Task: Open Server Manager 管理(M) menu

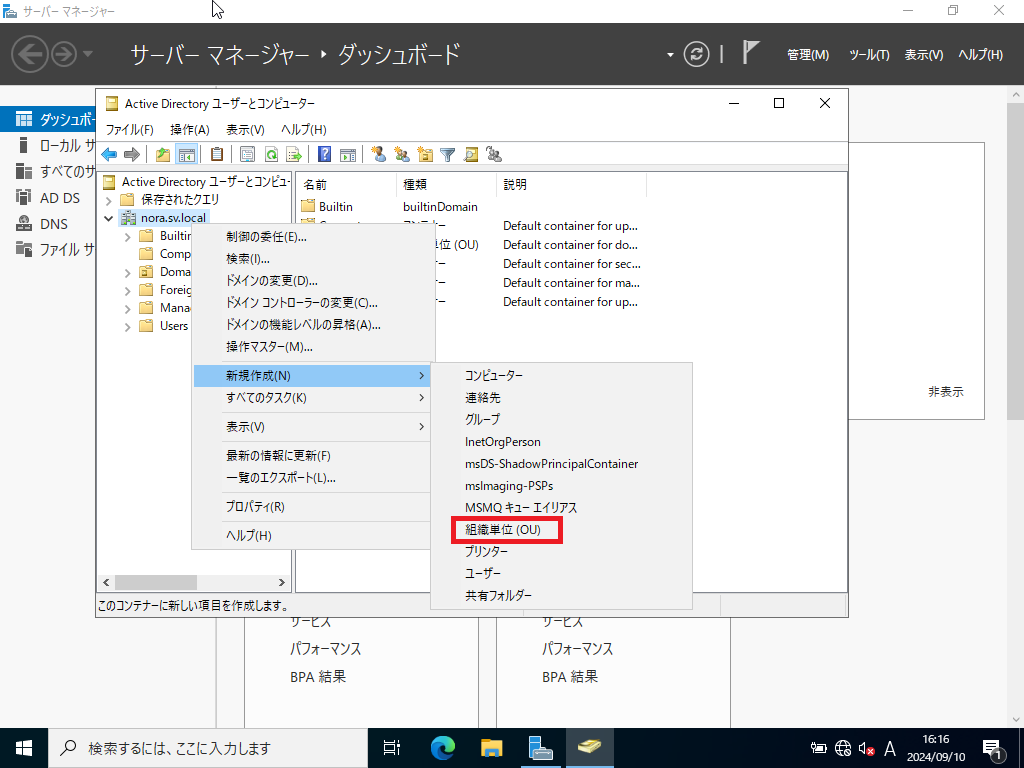Action: point(808,55)
